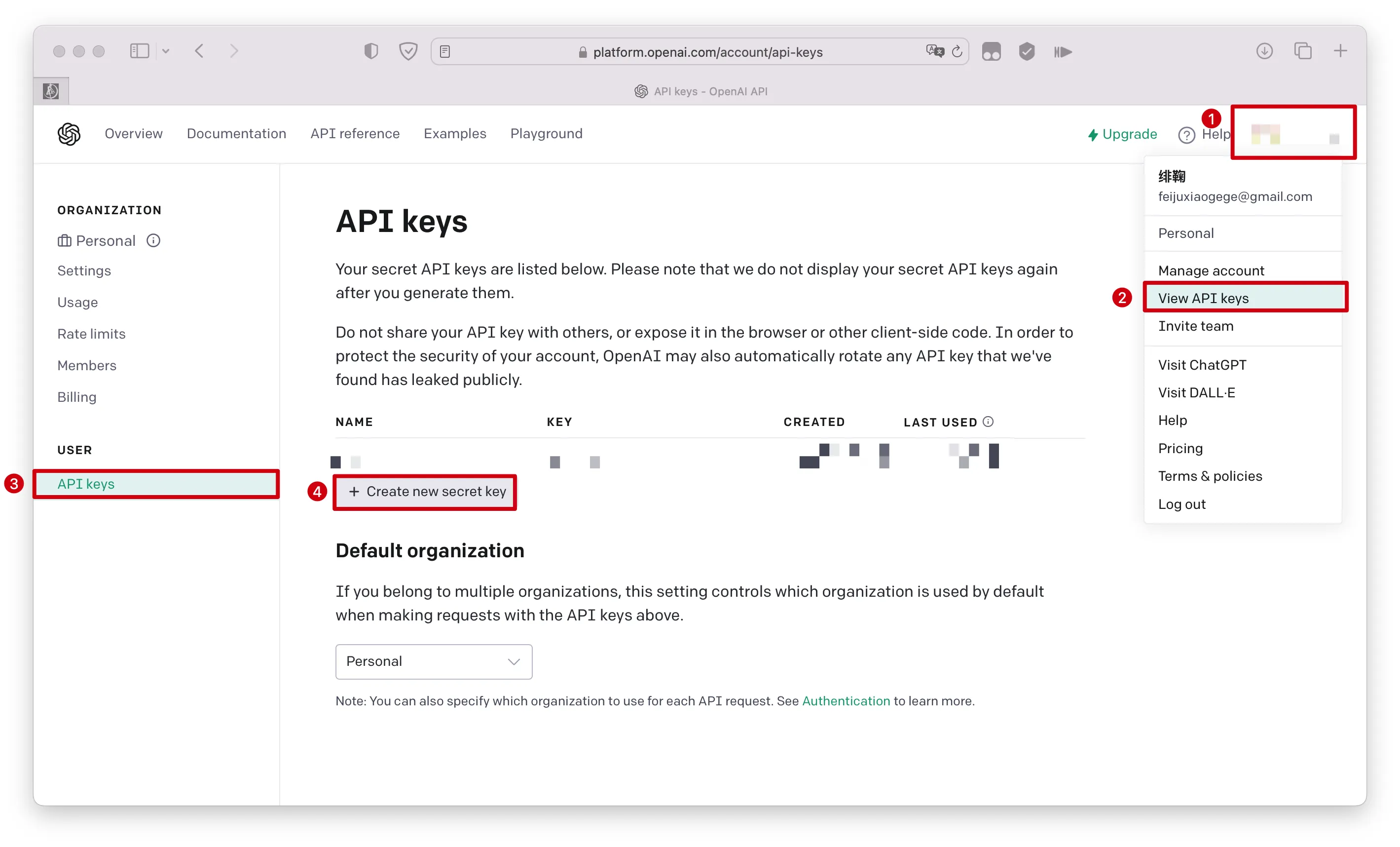Click the Personal organization info icon
Image resolution: width=1400 pixels, height=847 pixels.
tap(153, 241)
